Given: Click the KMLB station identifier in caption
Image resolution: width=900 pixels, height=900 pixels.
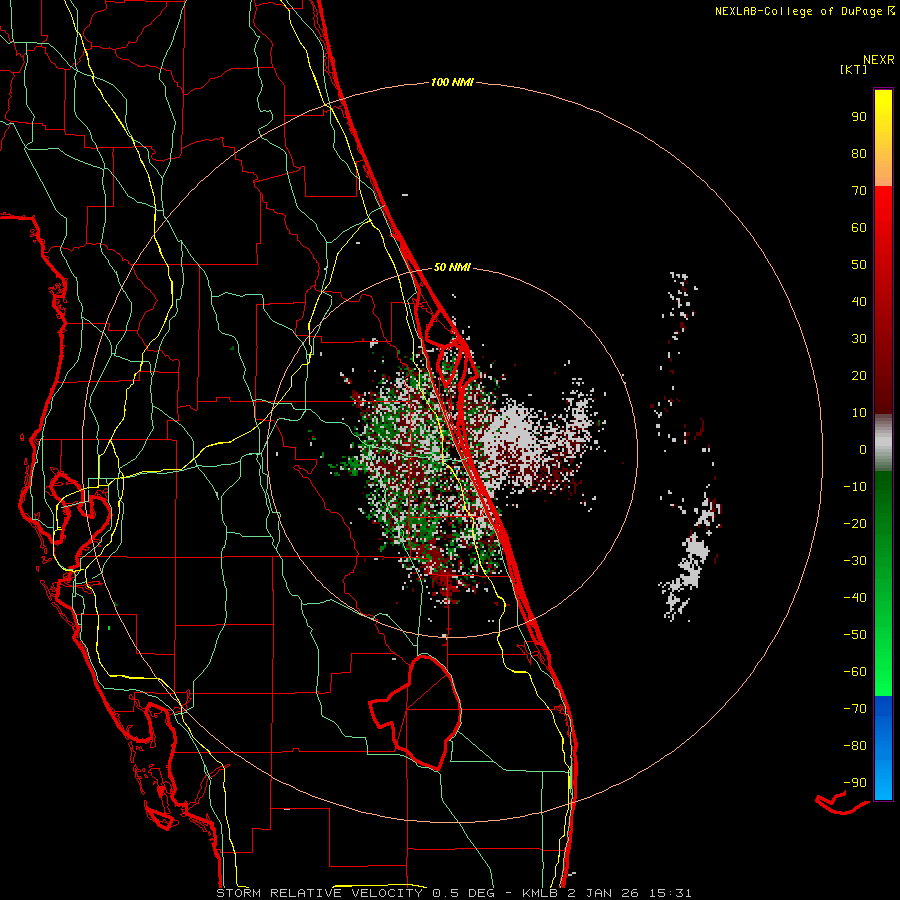Looking at the screenshot, I should (x=541, y=893).
